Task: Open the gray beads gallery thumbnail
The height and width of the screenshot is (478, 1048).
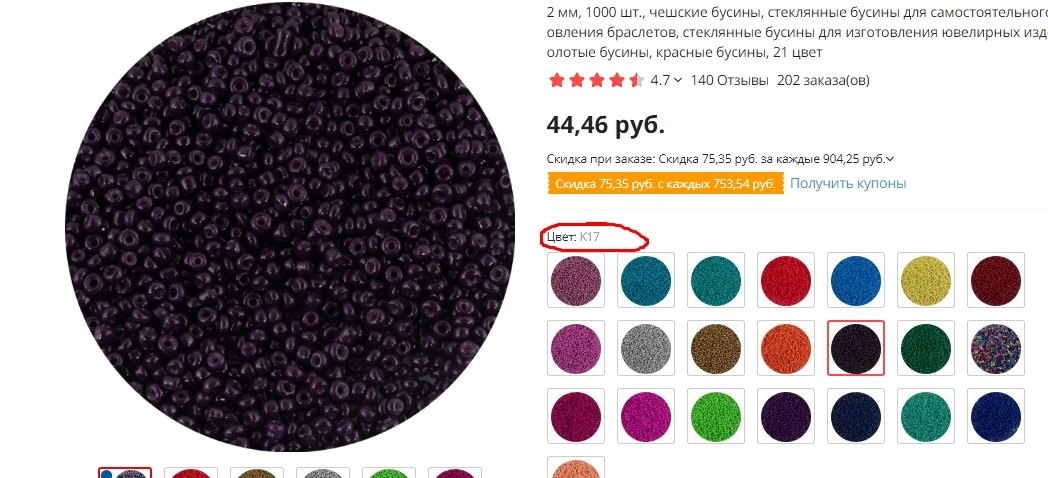Action: (323, 473)
